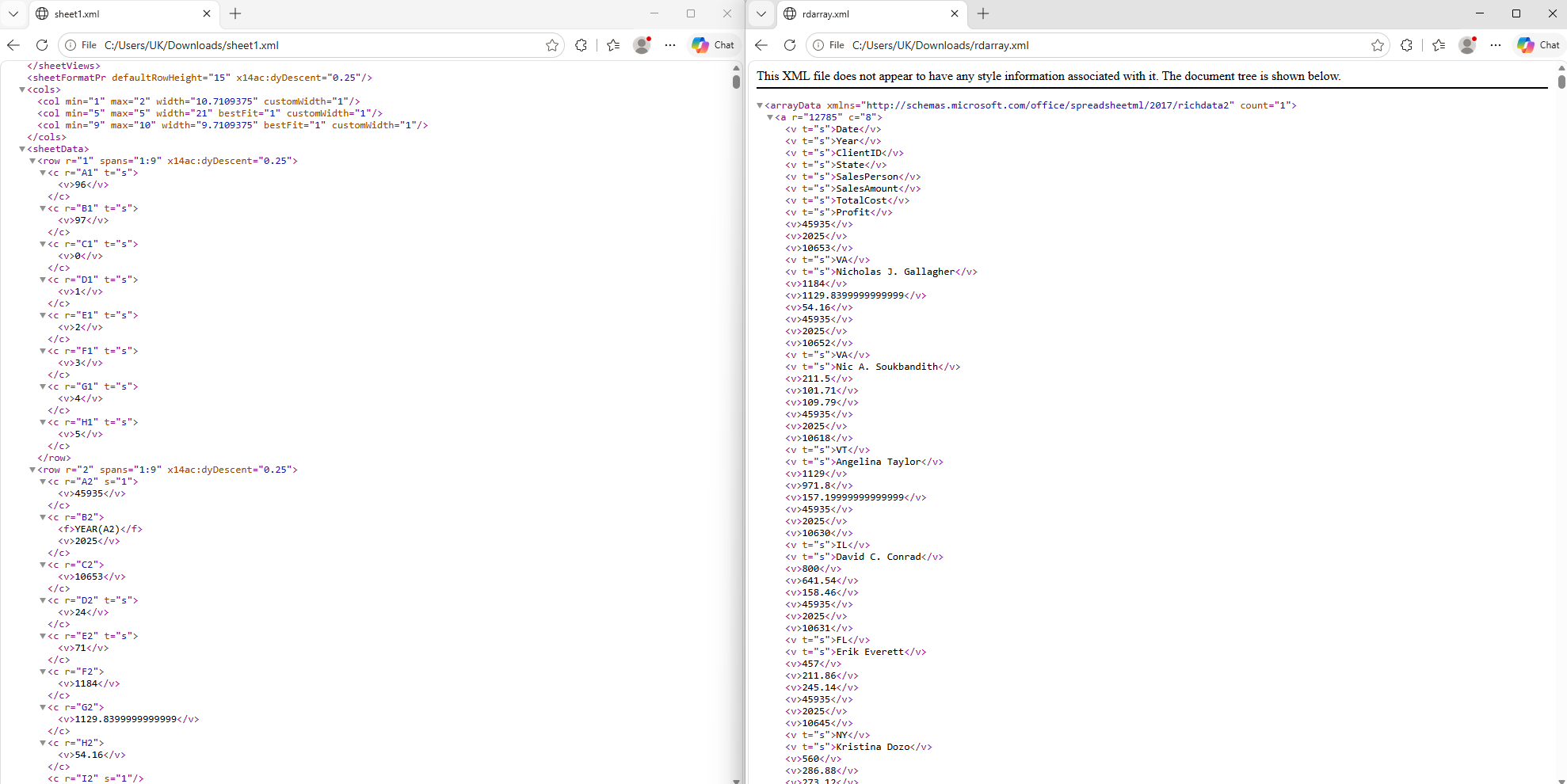1567x784 pixels.
Task: Collapse the sheetData element
Action: click(x=22, y=149)
